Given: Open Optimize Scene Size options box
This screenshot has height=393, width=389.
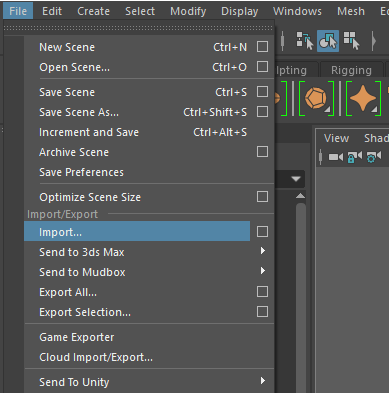Looking at the screenshot, I should [262, 197].
